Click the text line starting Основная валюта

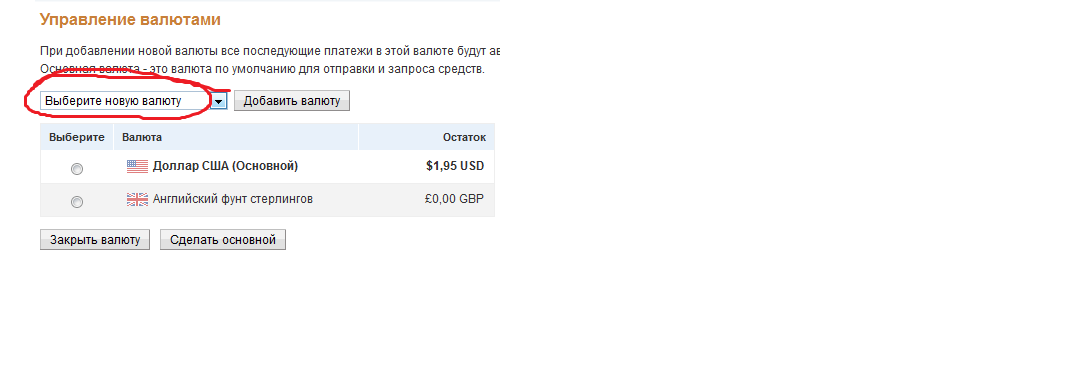(x=263, y=70)
